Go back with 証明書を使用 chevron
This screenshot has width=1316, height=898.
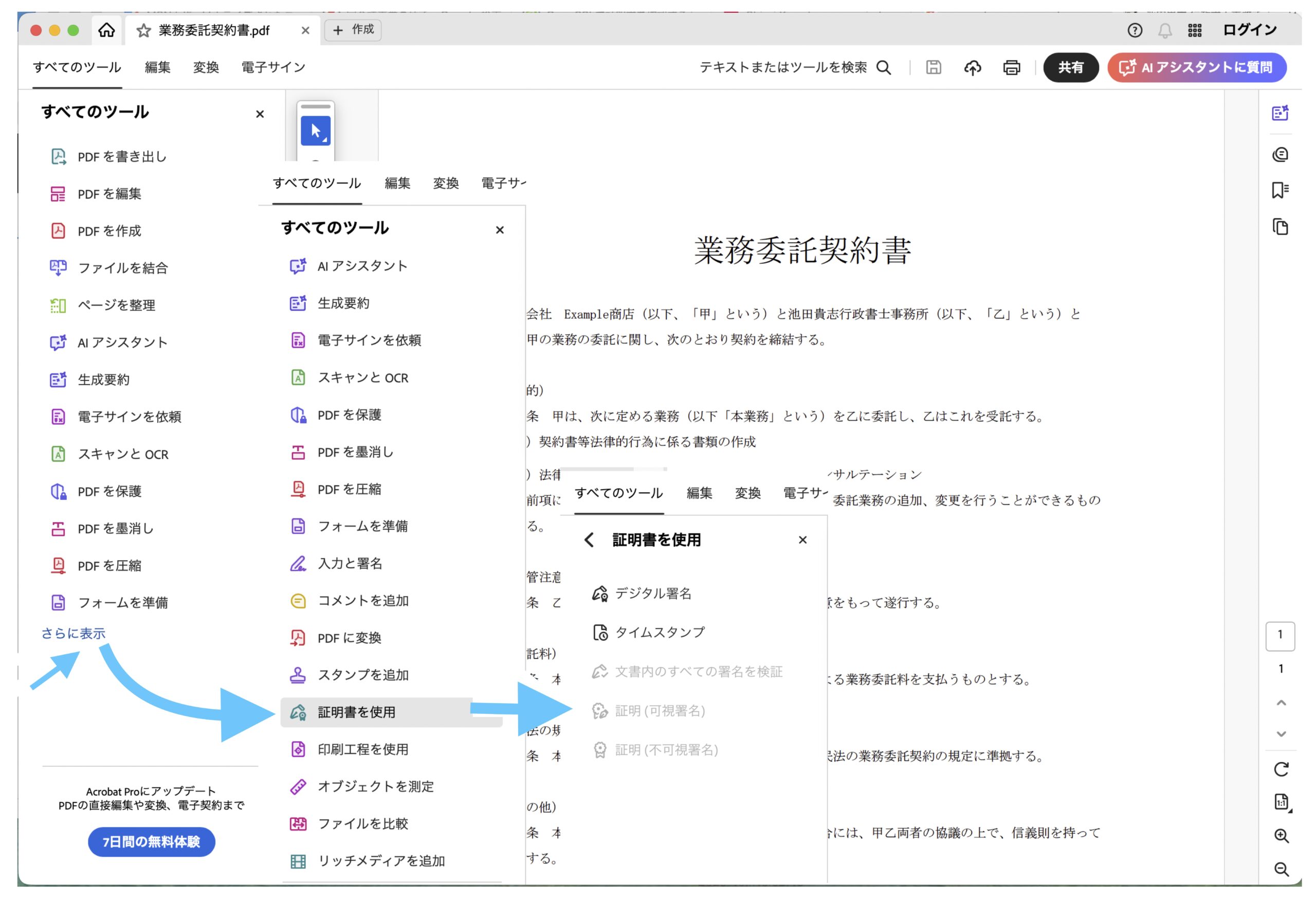coord(589,540)
